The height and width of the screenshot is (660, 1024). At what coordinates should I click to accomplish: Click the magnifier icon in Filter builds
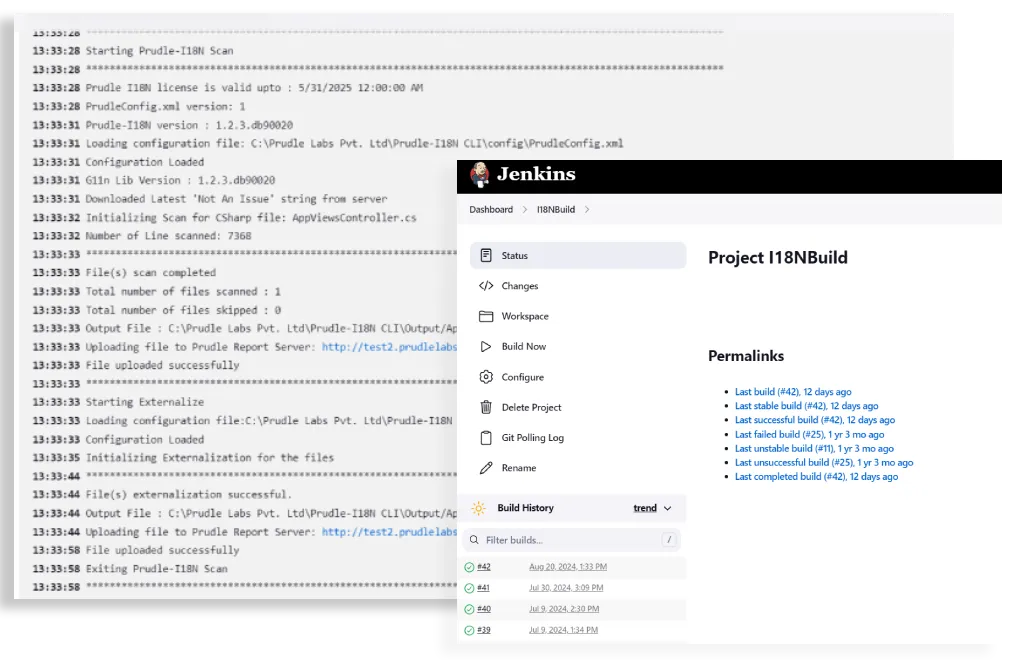(x=474, y=540)
